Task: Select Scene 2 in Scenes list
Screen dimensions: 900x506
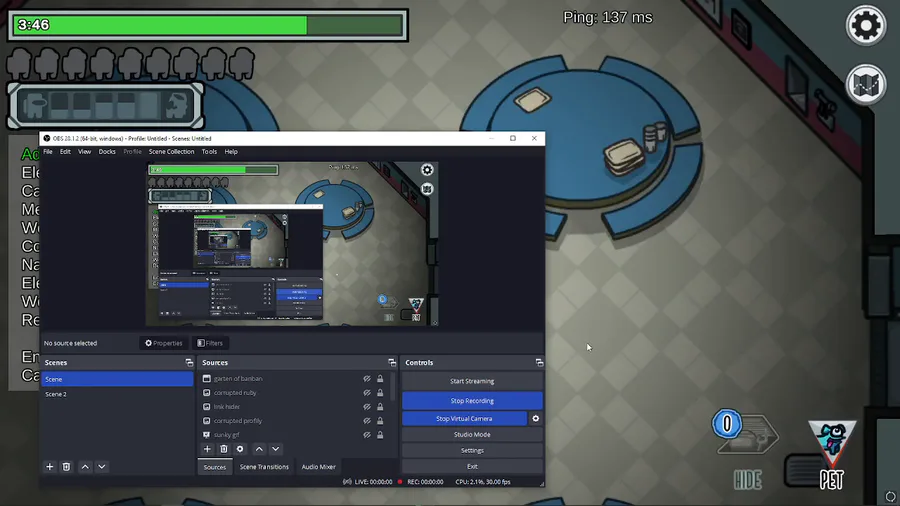Action: click(x=117, y=394)
